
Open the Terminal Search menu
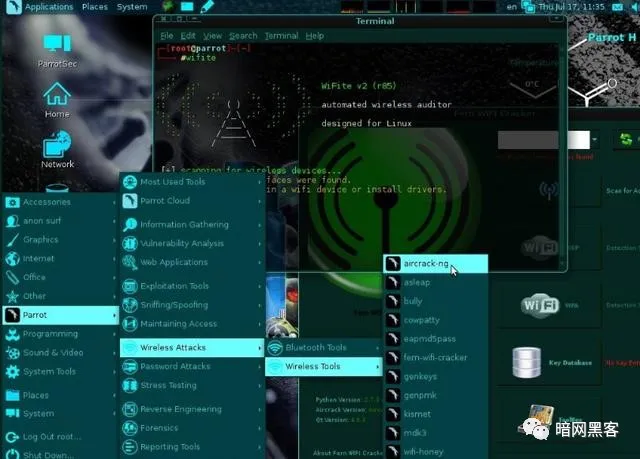tap(243, 36)
